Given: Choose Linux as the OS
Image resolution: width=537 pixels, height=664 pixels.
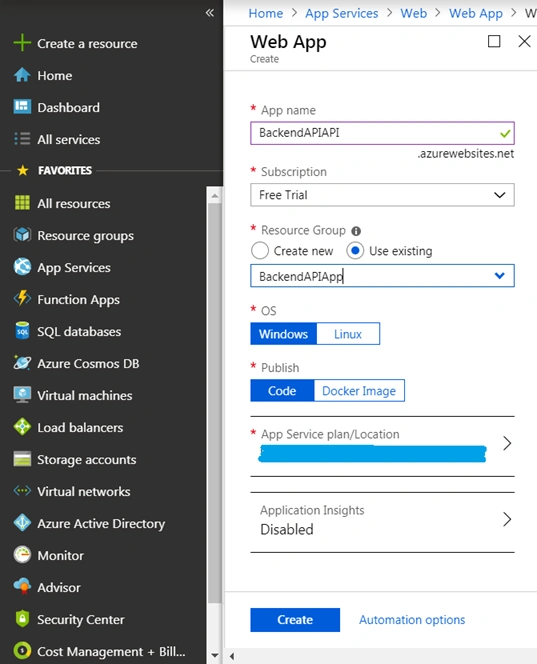Looking at the screenshot, I should [348, 334].
